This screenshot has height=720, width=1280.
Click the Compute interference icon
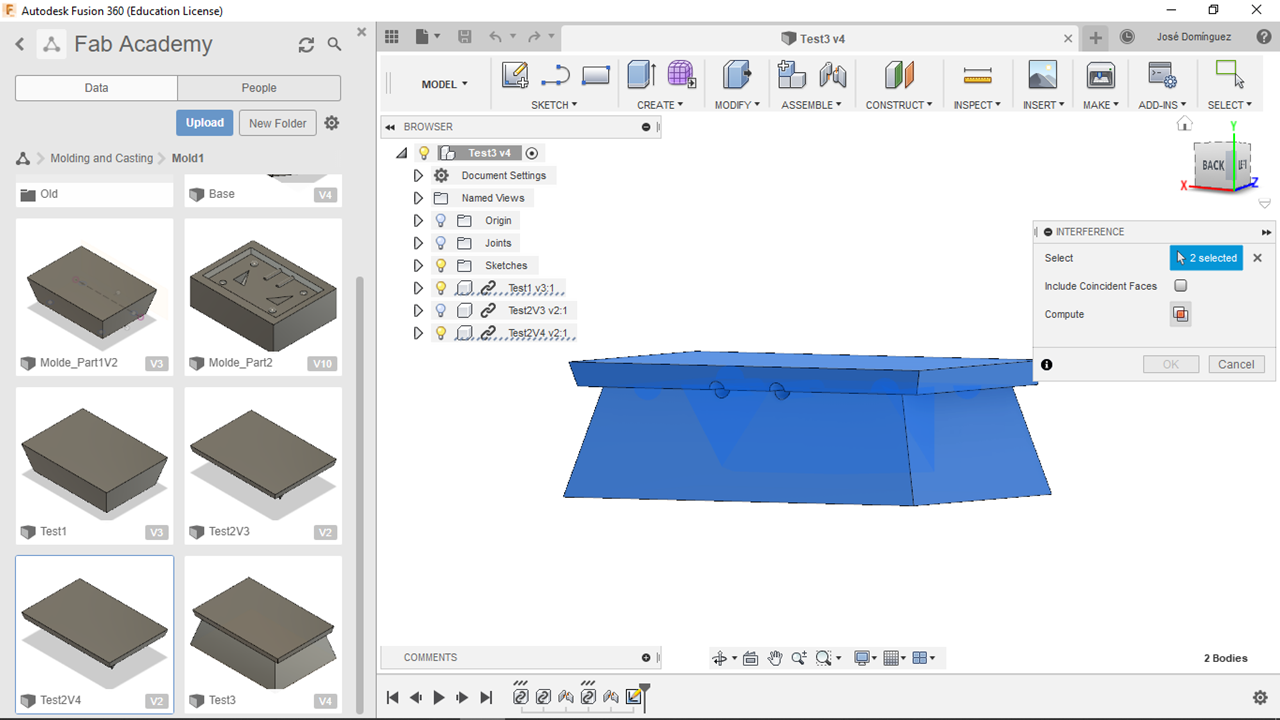coord(1181,314)
